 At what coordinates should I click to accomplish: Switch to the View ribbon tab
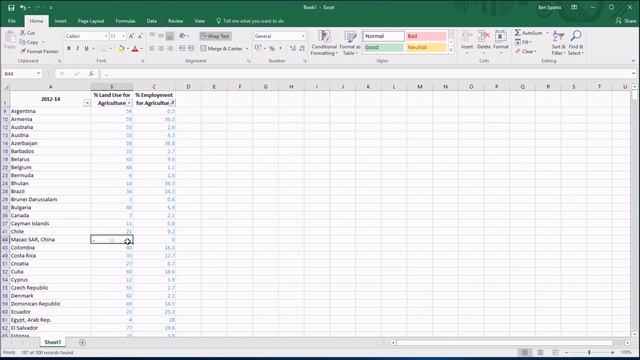tap(200, 21)
